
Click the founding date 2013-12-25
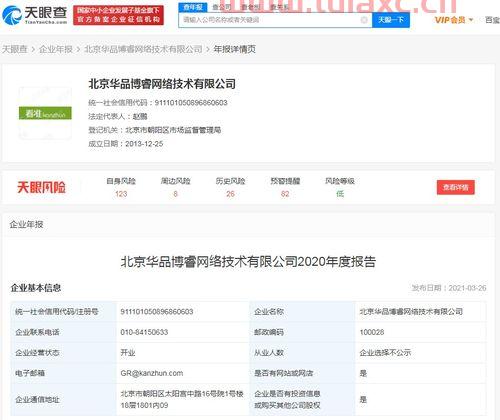tap(144, 144)
